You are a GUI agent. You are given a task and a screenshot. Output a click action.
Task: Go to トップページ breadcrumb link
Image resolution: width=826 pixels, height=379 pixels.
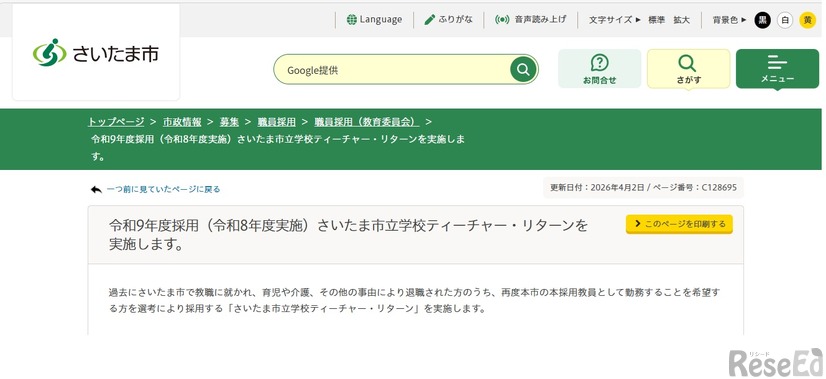pos(116,122)
